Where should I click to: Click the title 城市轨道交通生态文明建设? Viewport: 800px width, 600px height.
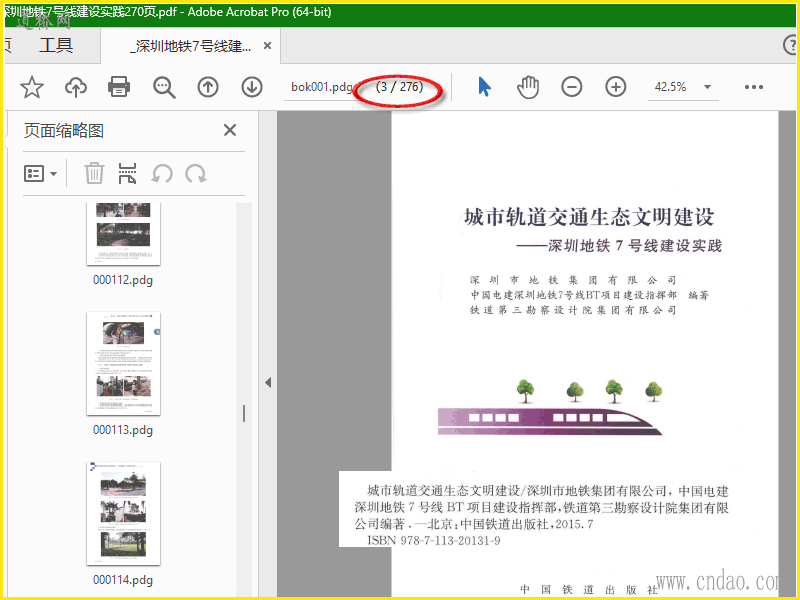click(x=589, y=217)
